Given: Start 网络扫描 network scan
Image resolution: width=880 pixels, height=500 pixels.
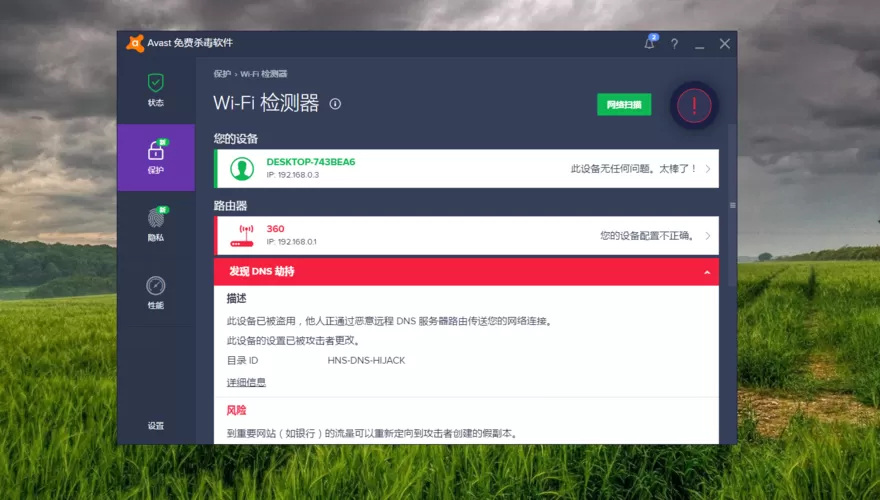Looking at the screenshot, I should point(624,104).
